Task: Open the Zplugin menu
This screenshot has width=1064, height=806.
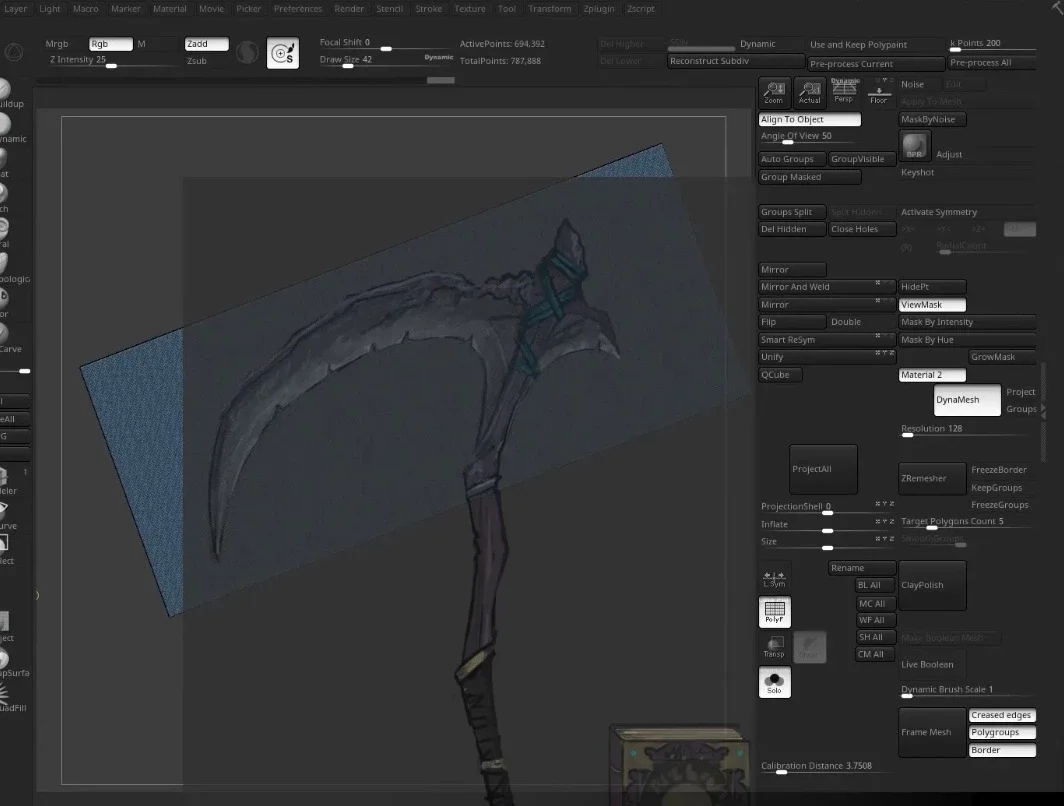Action: (x=598, y=9)
